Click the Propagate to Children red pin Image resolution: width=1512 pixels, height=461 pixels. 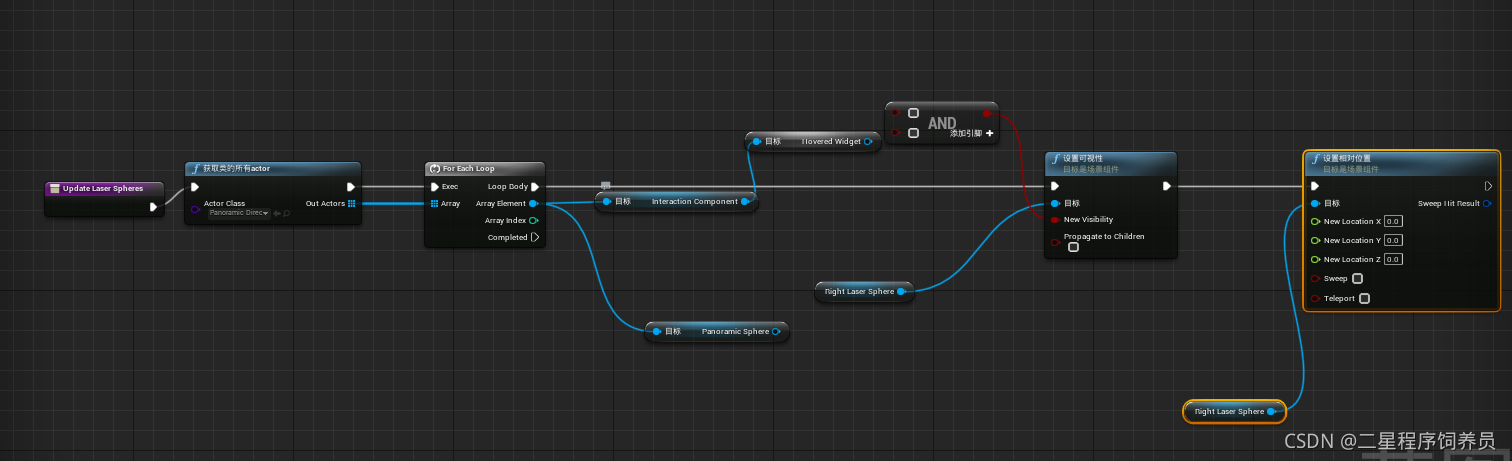tap(1054, 241)
